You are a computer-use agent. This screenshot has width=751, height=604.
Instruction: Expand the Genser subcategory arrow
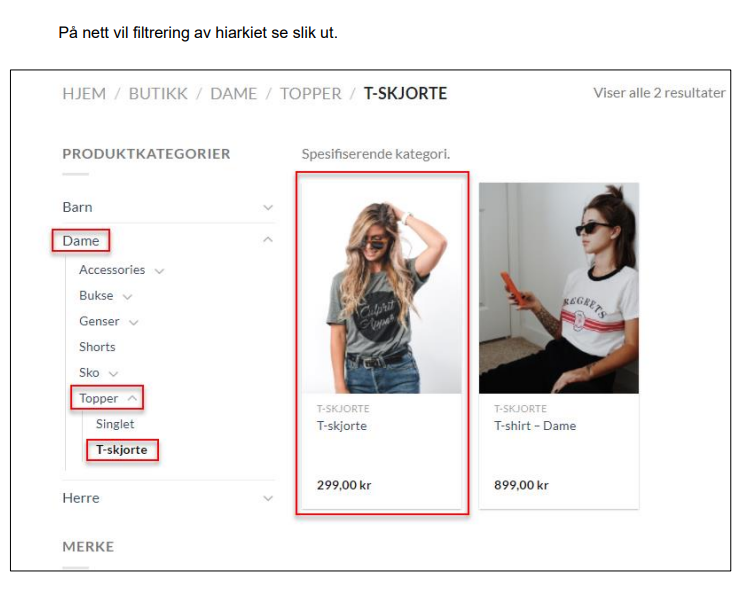pyautogui.click(x=134, y=322)
